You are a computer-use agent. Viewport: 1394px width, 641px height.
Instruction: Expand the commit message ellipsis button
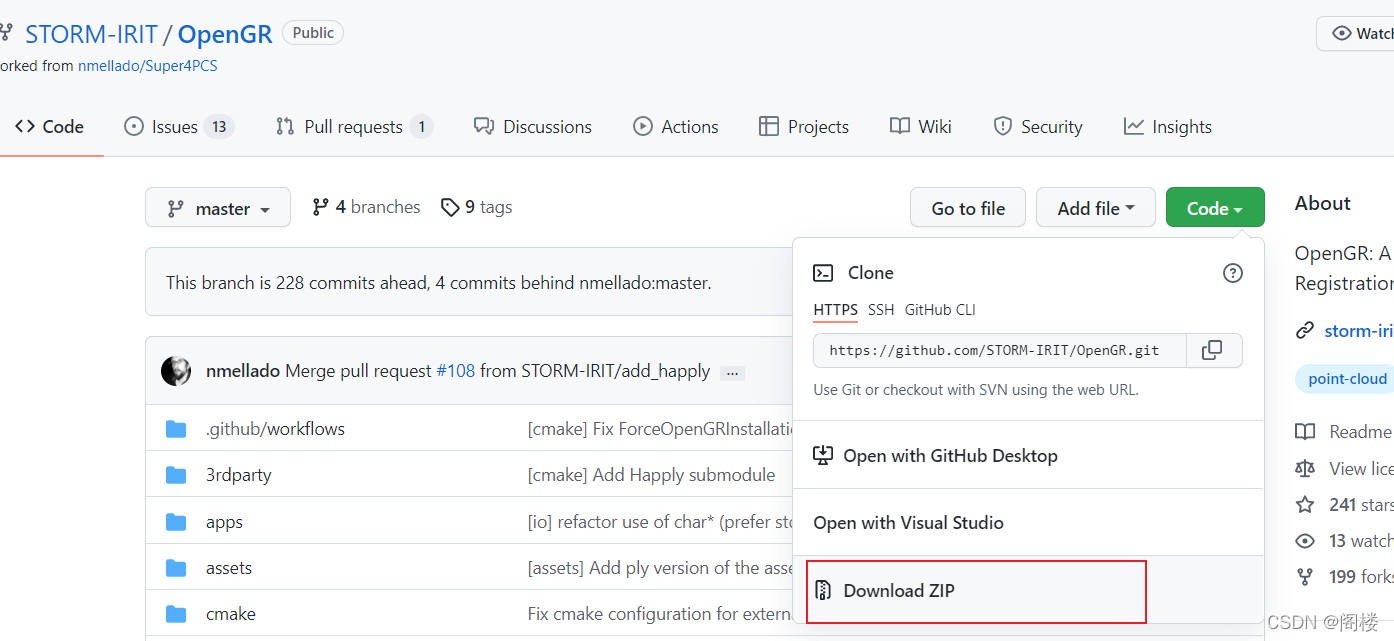coord(732,373)
